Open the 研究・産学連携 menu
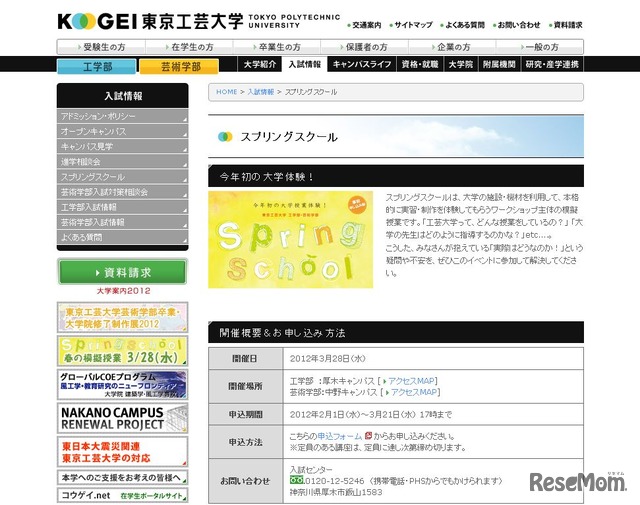This screenshot has height=505, width=640. 552,64
